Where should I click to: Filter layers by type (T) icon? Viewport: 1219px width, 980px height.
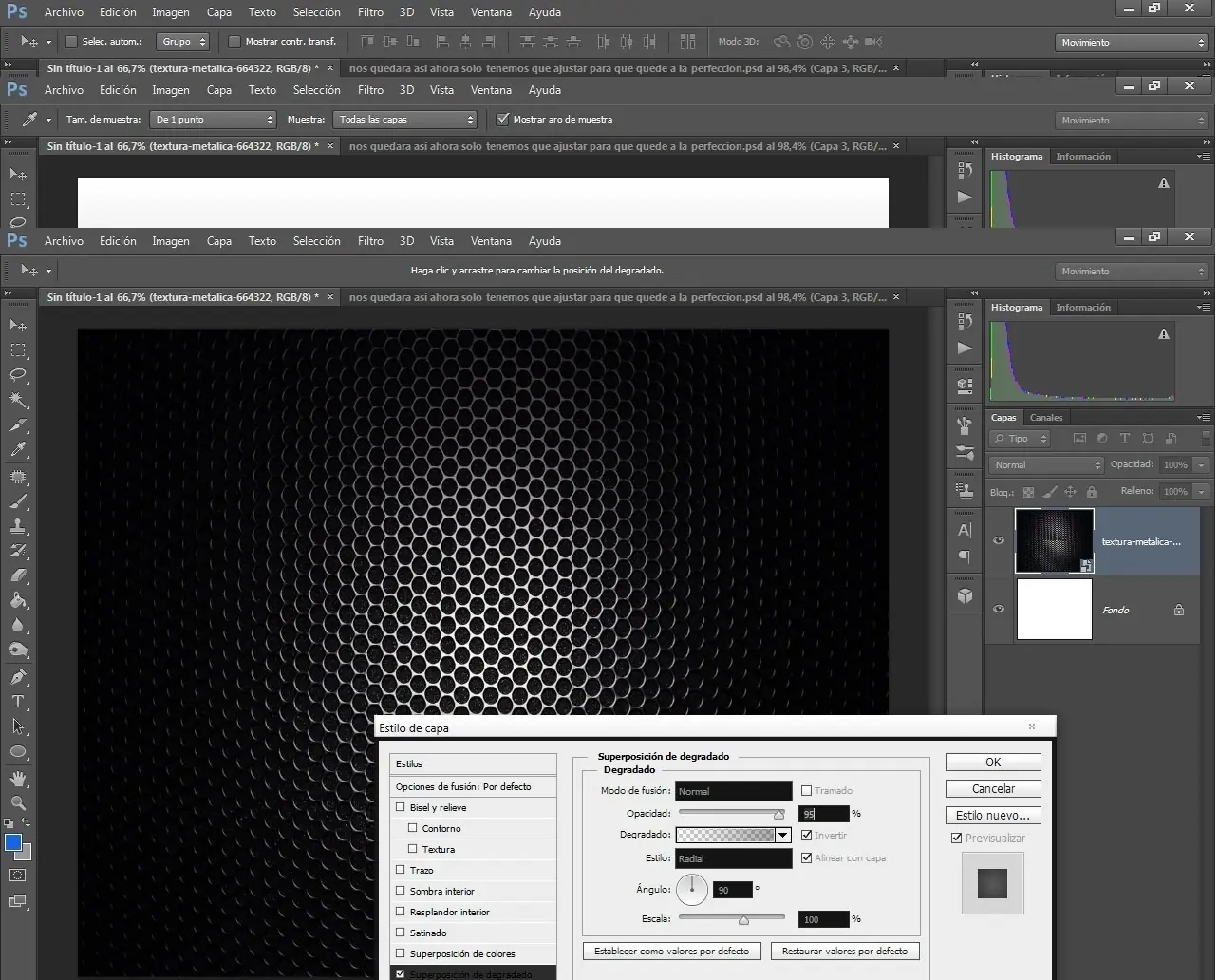(1125, 439)
